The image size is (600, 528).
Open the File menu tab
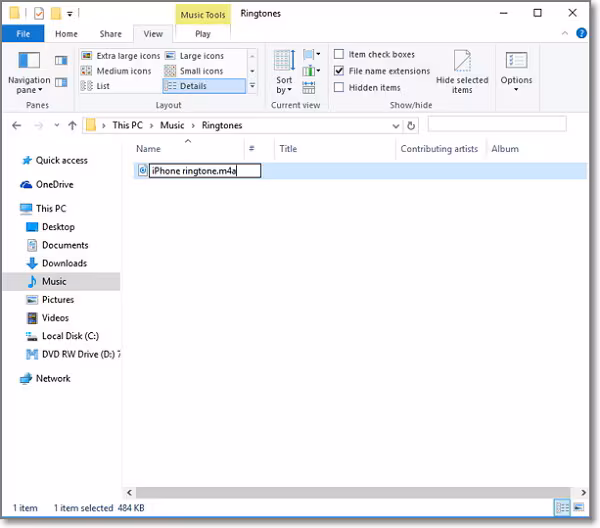point(23,34)
